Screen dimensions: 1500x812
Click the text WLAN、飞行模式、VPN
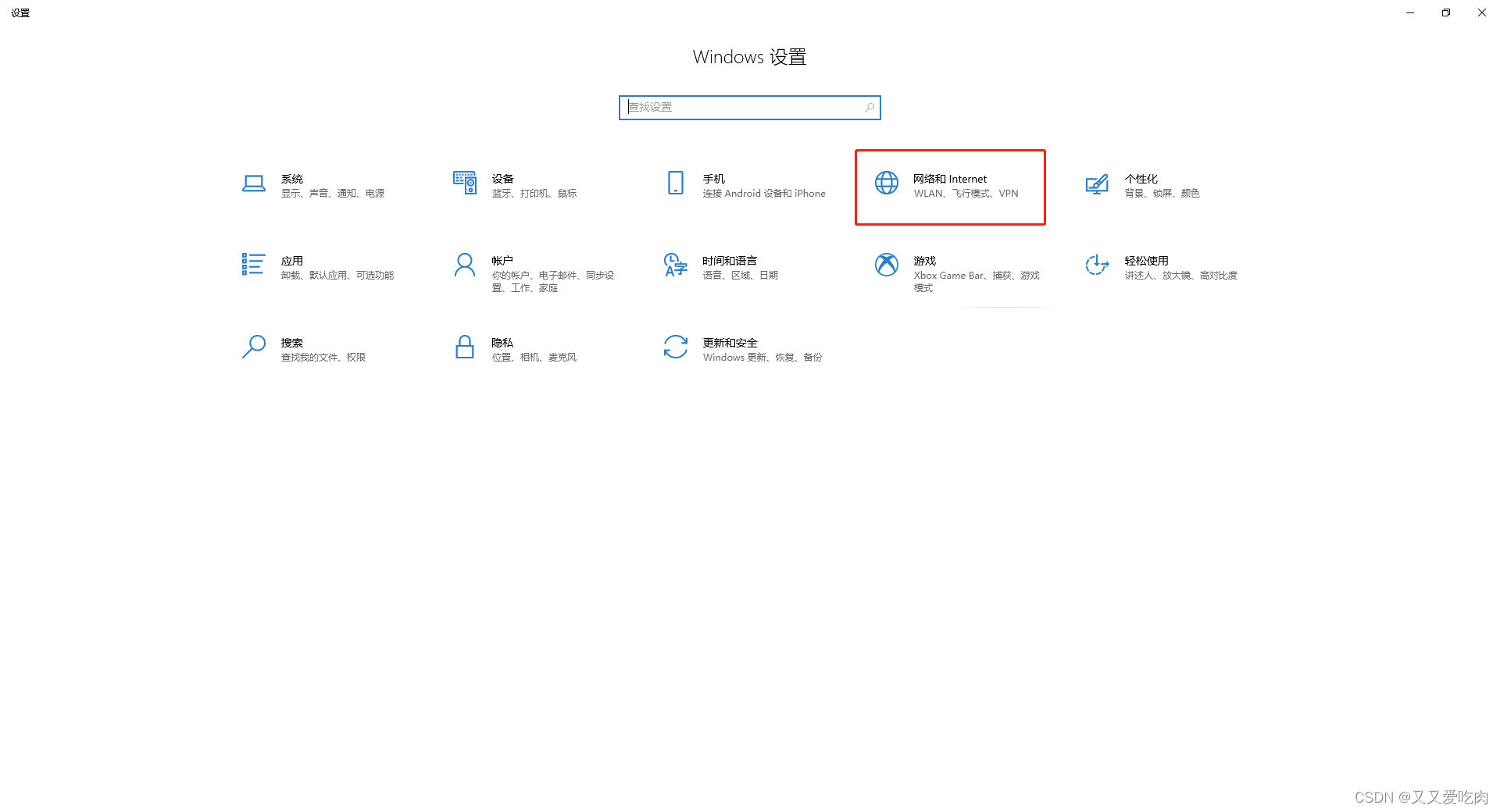coord(966,194)
